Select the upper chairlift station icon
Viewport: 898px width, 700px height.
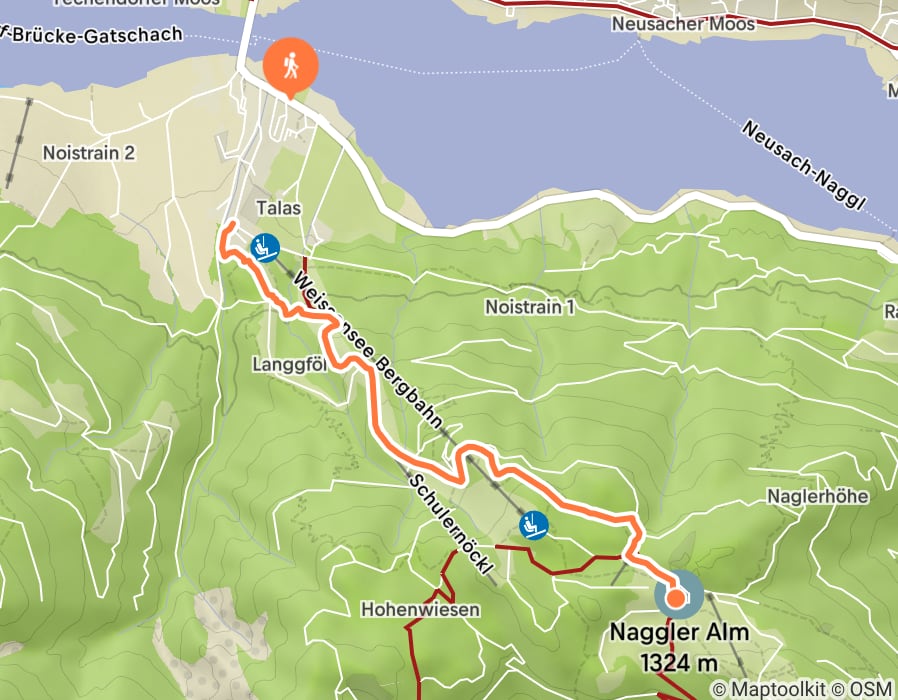(x=534, y=525)
